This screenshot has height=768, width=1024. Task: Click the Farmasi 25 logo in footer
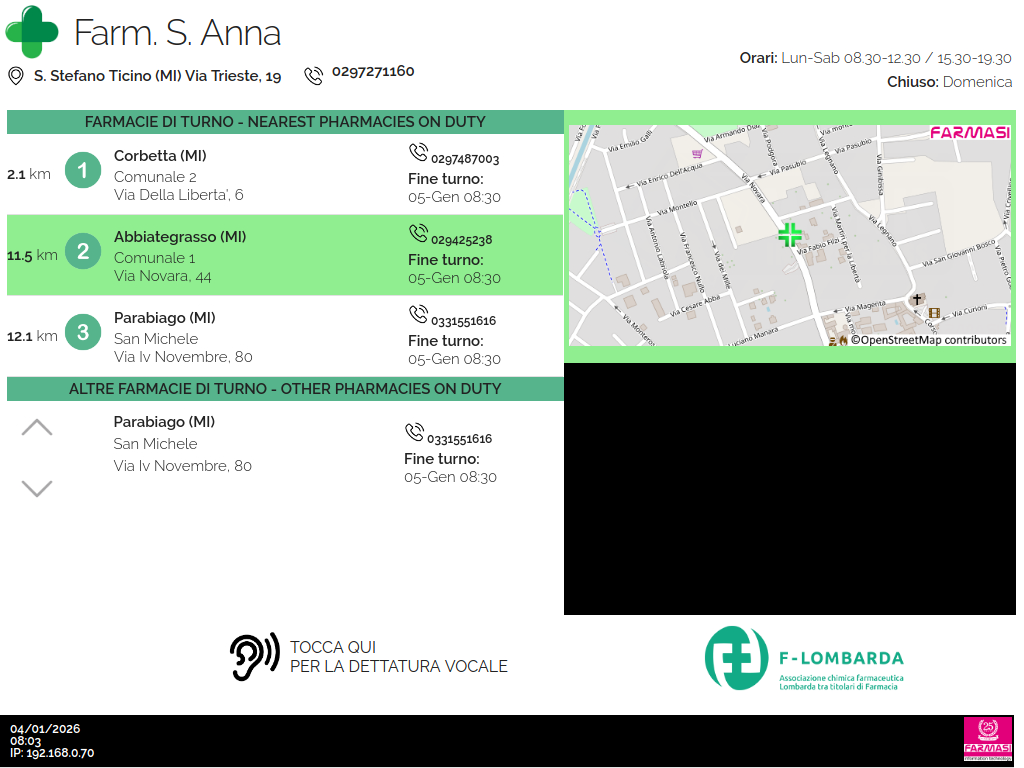tap(987, 740)
